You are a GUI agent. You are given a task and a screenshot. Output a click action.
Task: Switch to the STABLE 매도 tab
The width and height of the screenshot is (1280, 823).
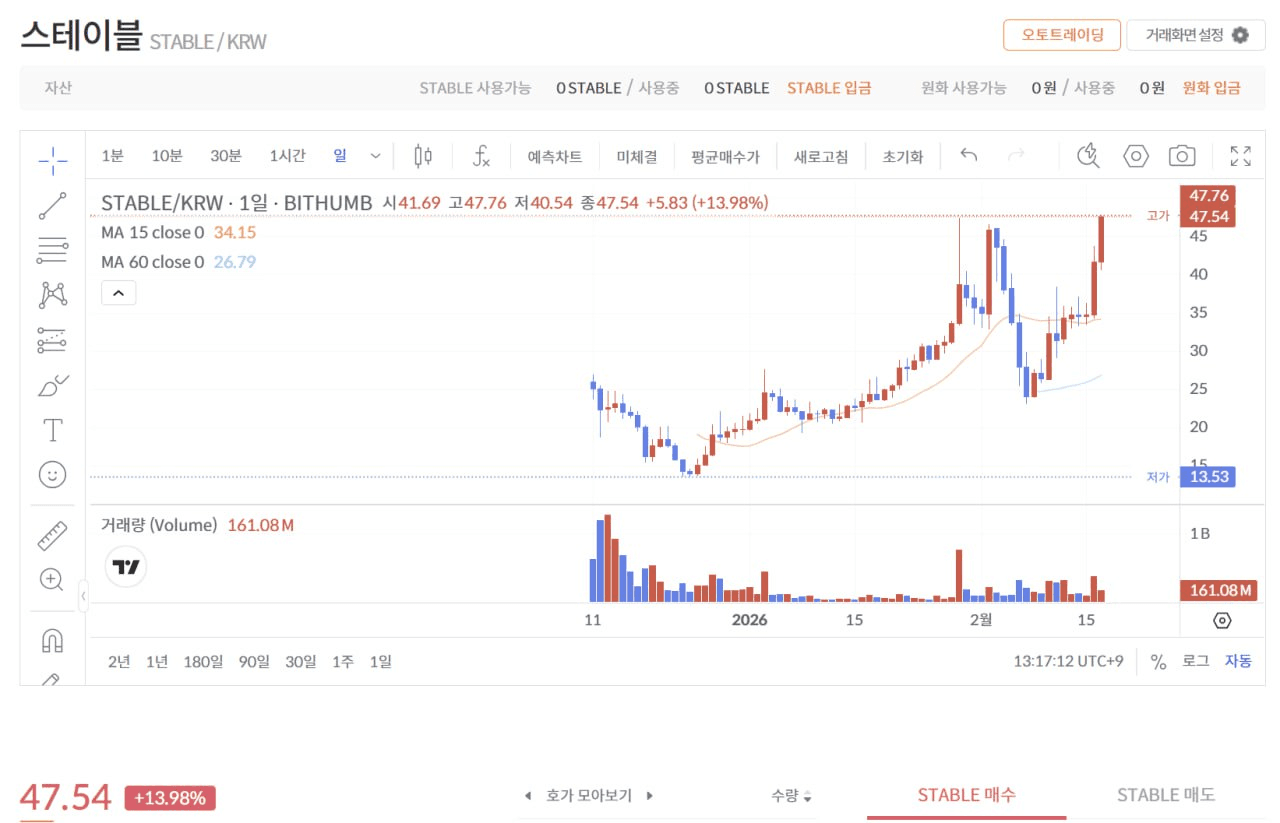tap(1166, 795)
